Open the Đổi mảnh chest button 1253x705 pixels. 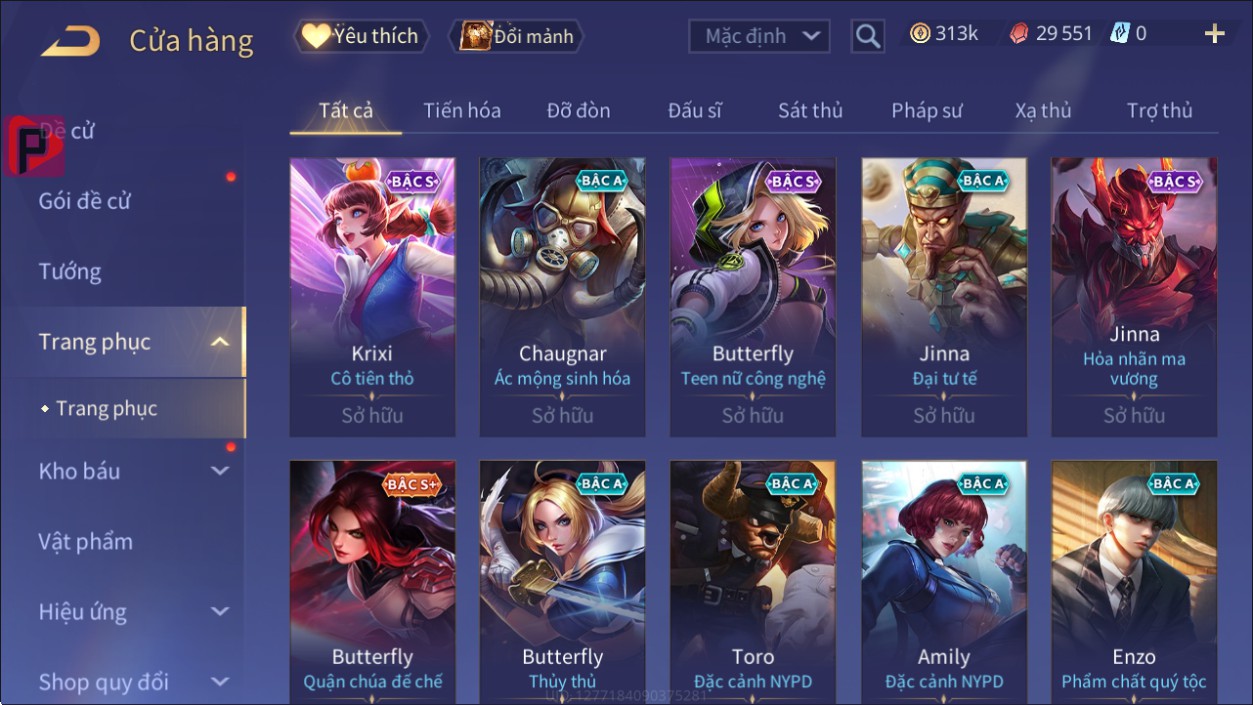click(516, 37)
